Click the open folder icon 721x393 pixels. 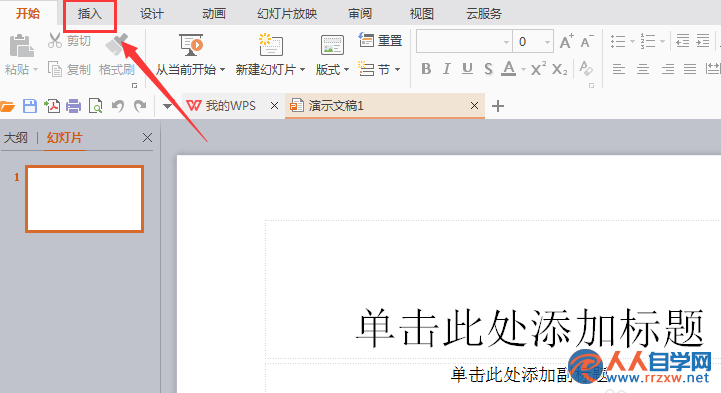pos(7,107)
